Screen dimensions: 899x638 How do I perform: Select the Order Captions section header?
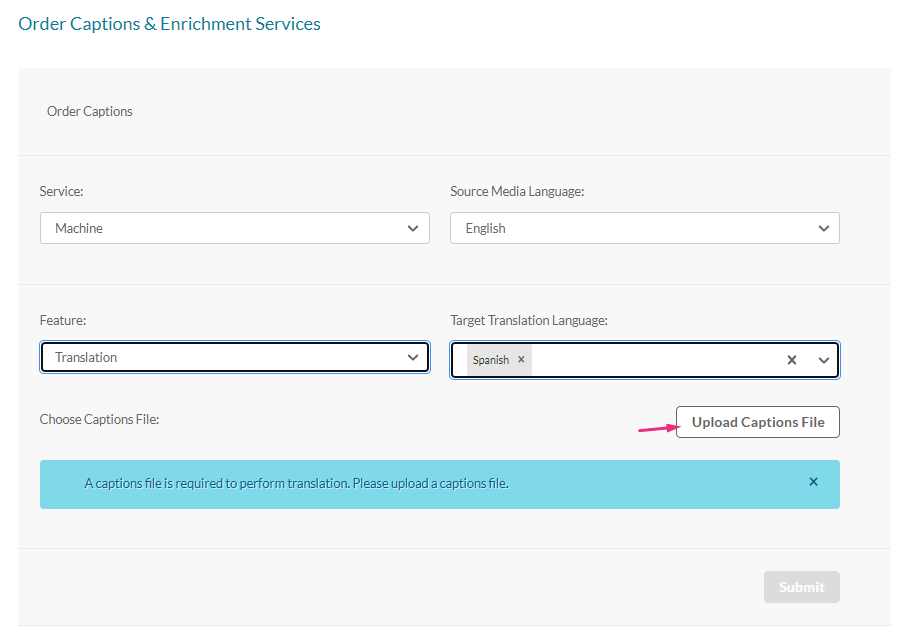(x=90, y=111)
